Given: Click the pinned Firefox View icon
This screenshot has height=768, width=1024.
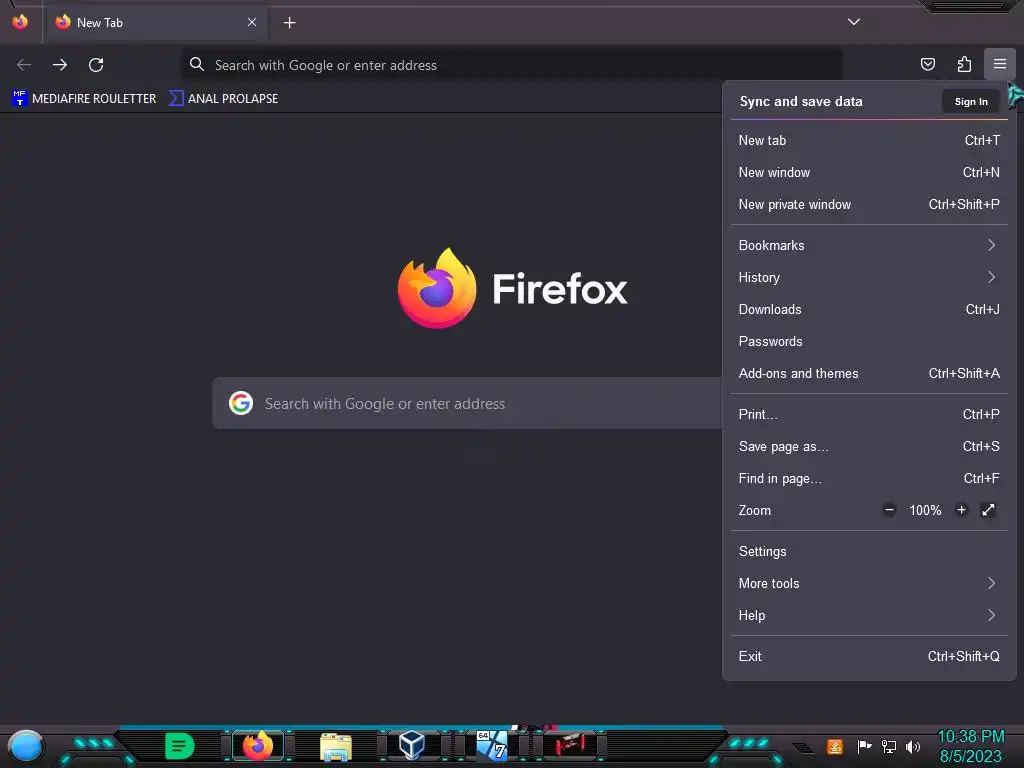Looking at the screenshot, I should [20, 22].
